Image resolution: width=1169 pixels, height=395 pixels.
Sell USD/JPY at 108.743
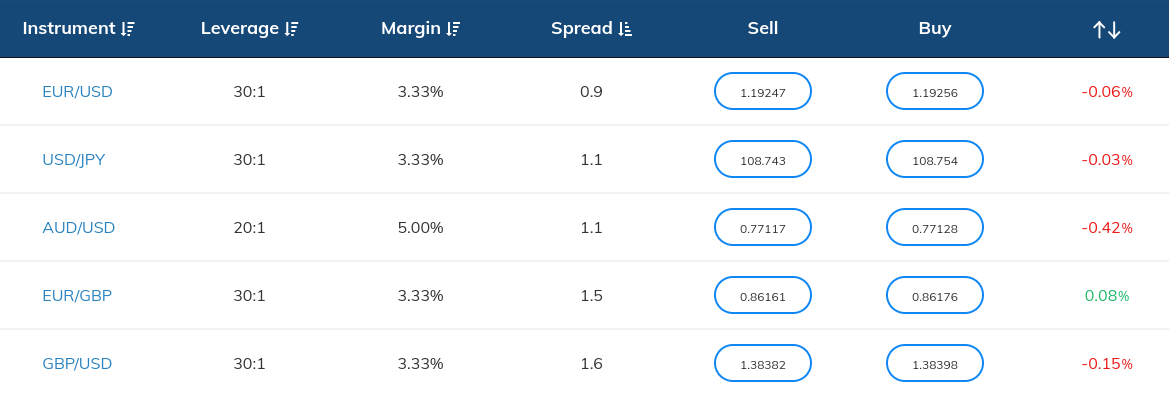point(763,159)
